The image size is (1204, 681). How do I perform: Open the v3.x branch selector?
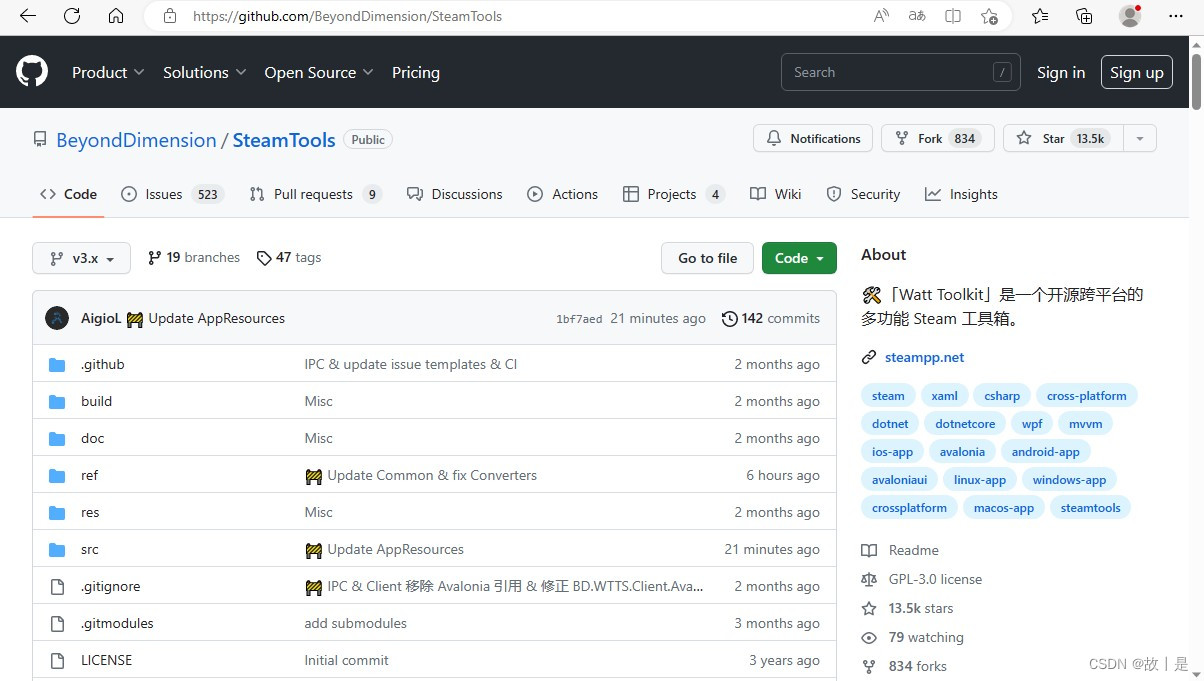tap(81, 258)
